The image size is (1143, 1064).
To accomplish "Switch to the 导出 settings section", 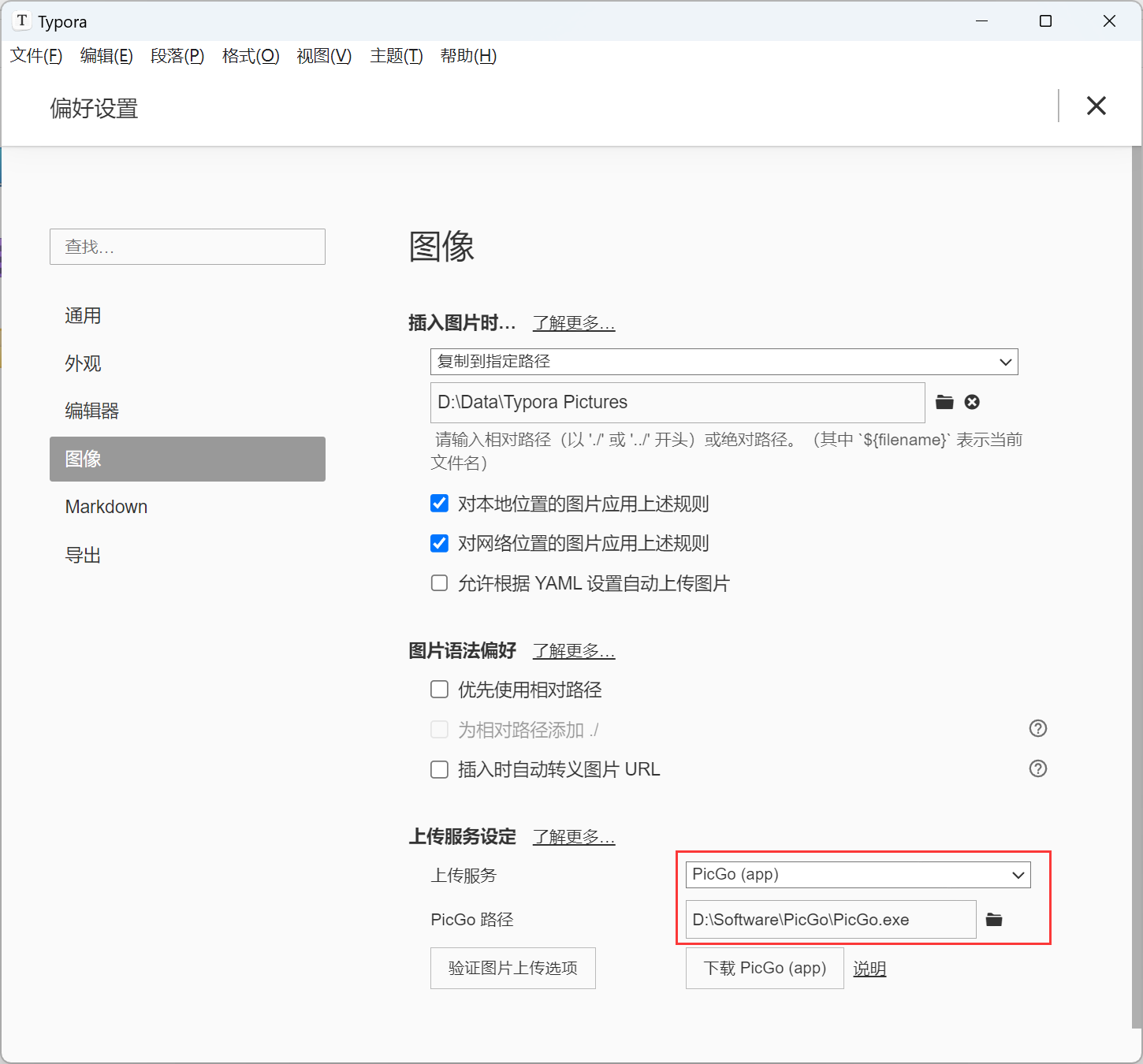I will pos(188,555).
